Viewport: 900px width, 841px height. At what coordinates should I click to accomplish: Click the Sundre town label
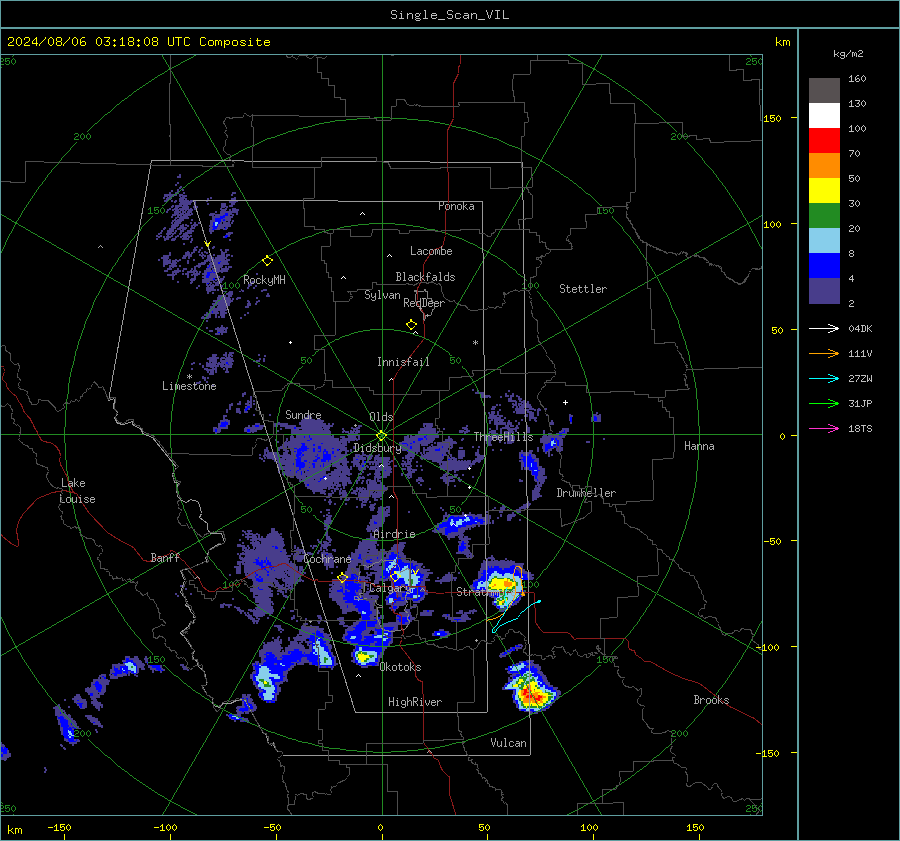click(303, 414)
